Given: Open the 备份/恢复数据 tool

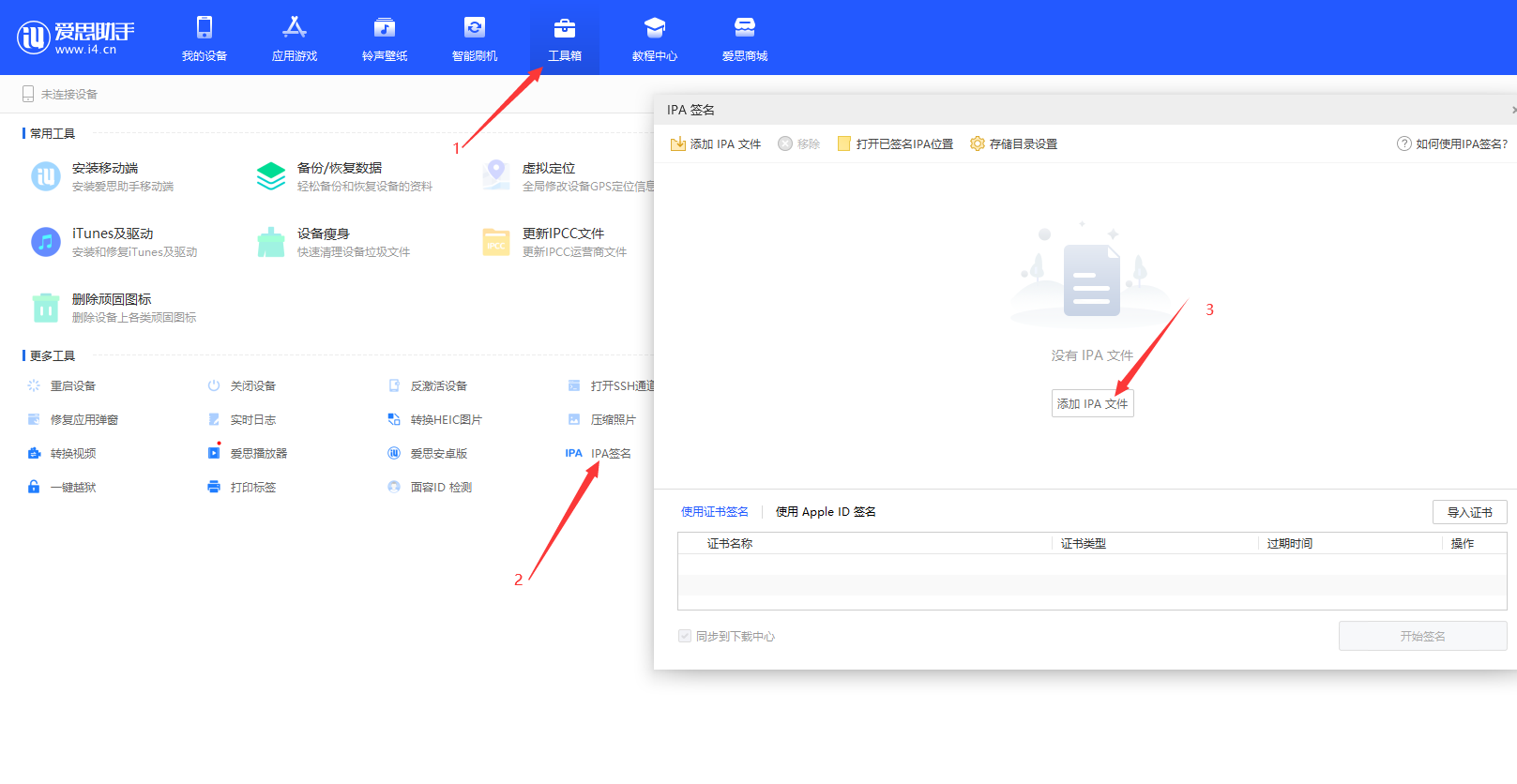Looking at the screenshot, I should click(x=344, y=176).
